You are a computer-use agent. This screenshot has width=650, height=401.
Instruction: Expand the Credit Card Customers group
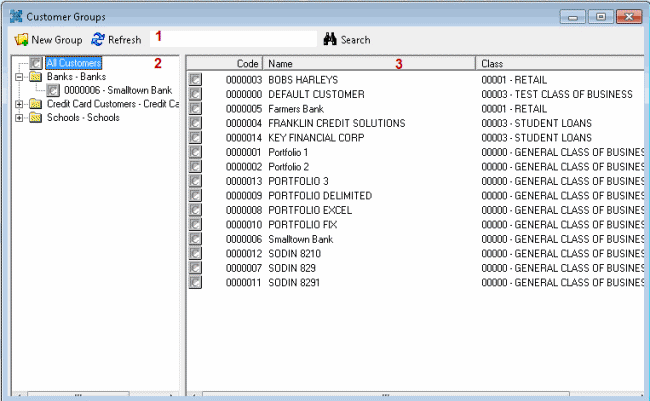pyautogui.click(x=19, y=104)
